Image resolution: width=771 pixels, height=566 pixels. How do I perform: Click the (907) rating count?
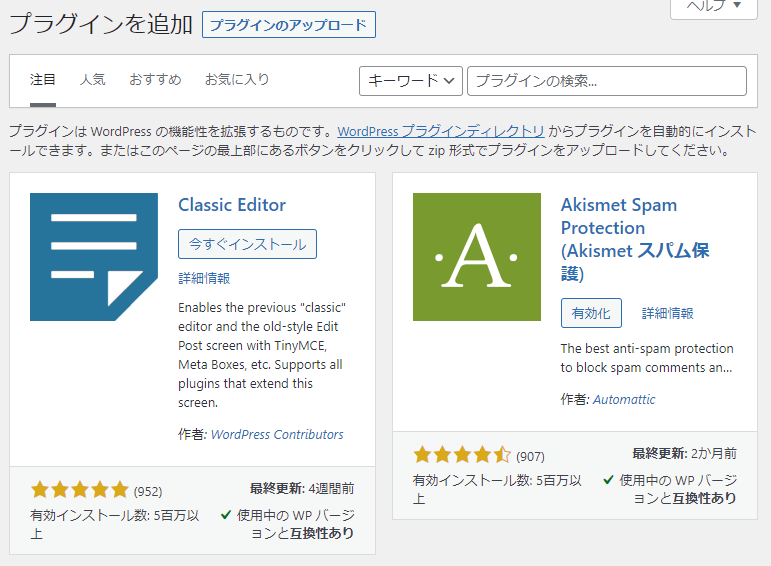(530, 456)
